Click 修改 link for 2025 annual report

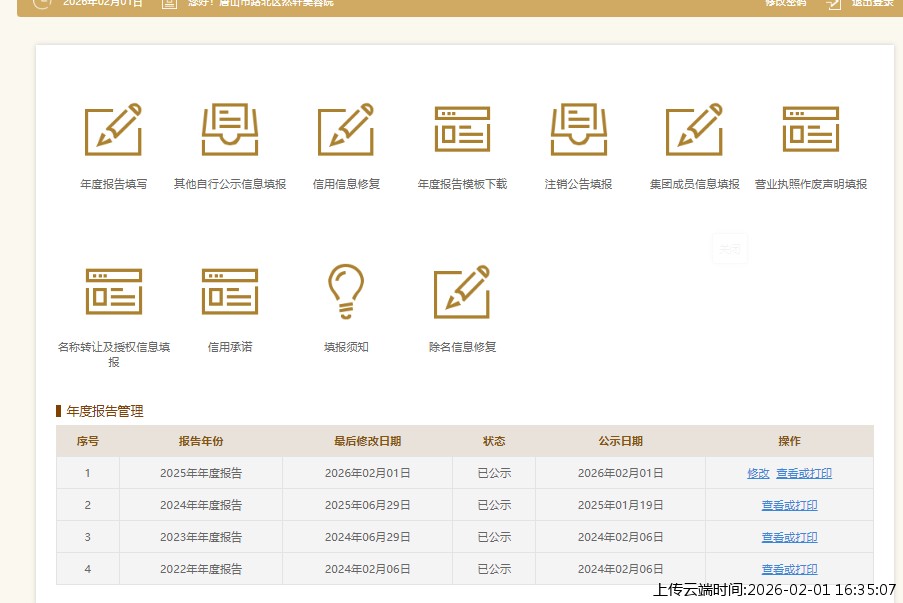tap(758, 473)
